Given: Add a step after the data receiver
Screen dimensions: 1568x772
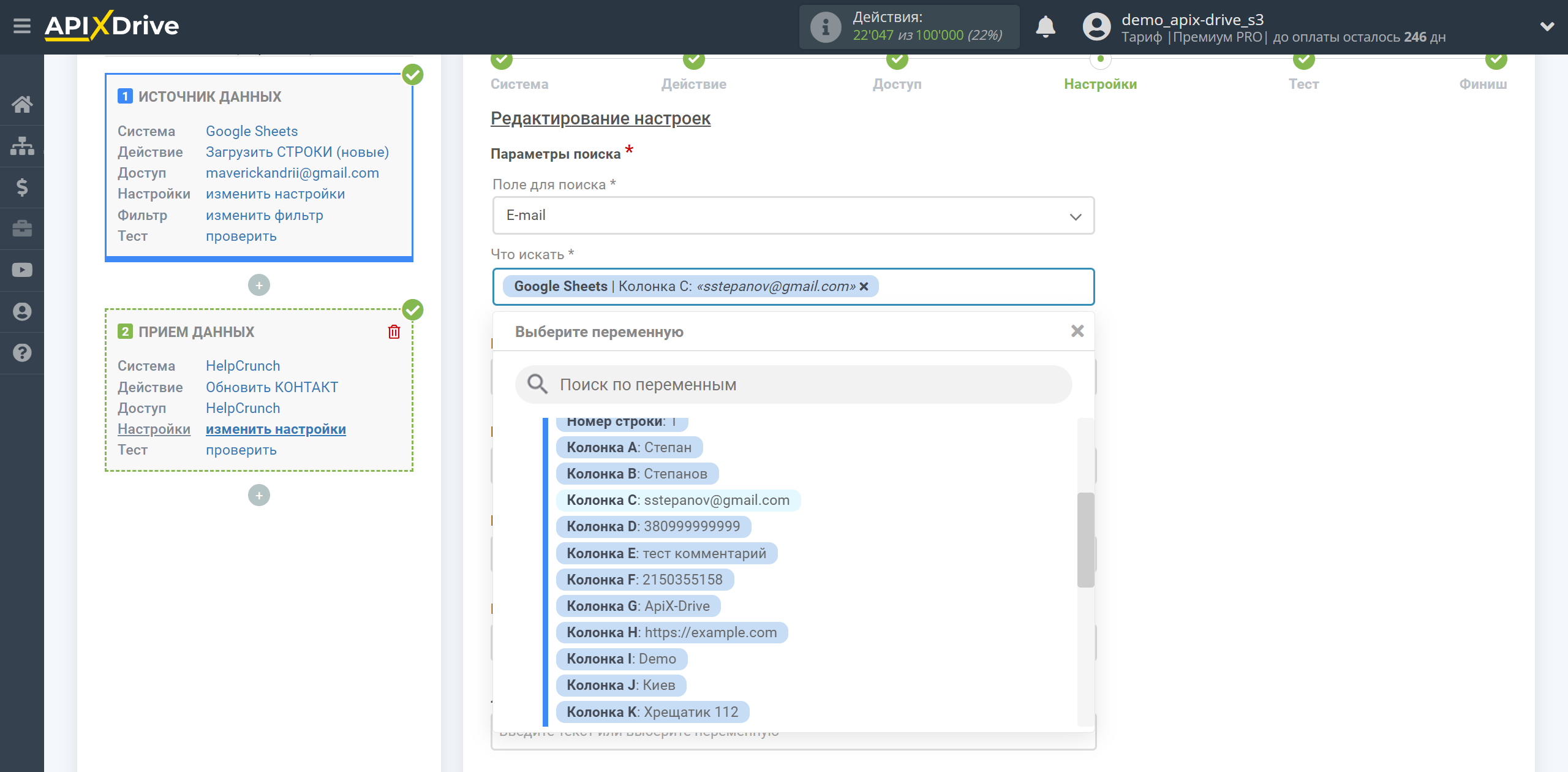Looking at the screenshot, I should point(259,495).
